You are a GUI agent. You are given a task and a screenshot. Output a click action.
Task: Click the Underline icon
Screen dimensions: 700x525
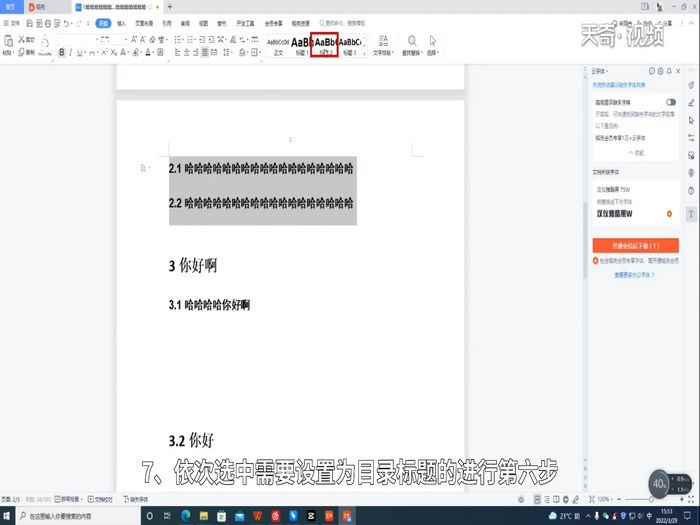click(x=79, y=52)
